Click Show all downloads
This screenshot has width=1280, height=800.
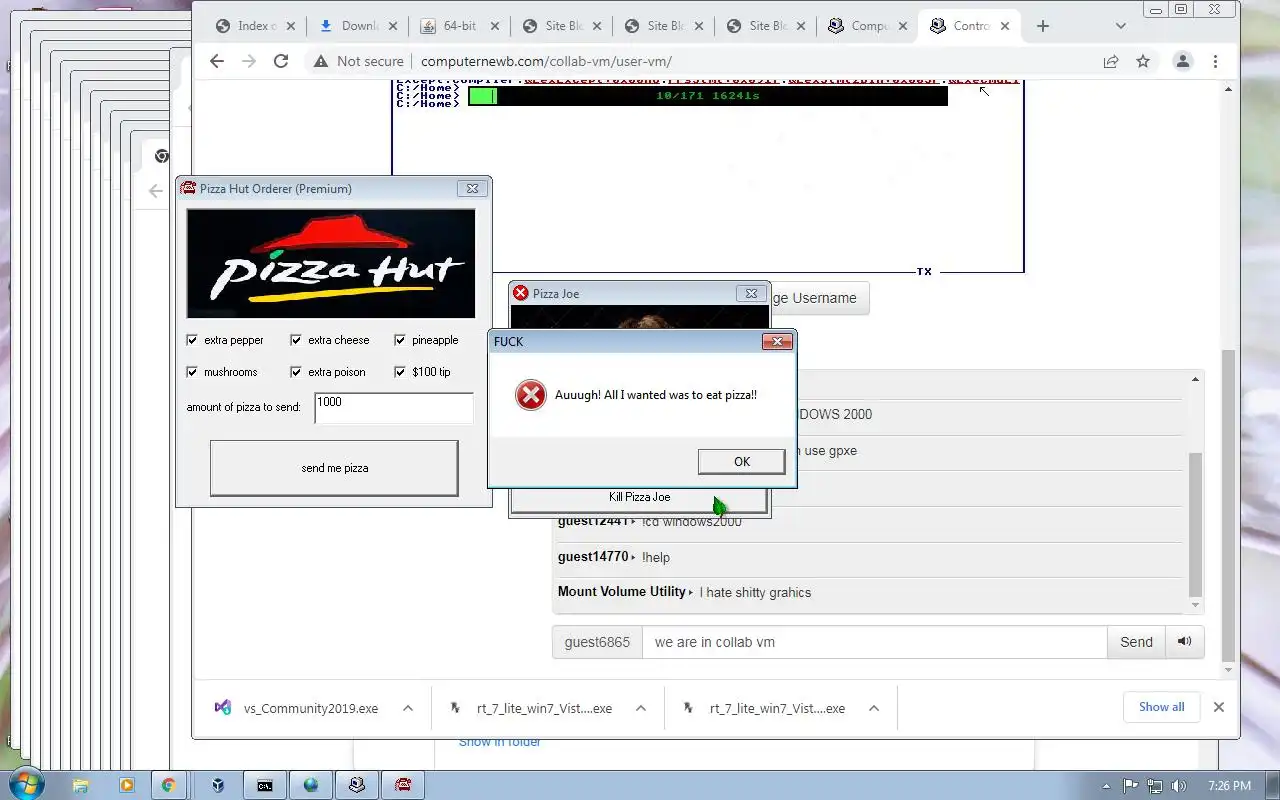tap(1161, 707)
